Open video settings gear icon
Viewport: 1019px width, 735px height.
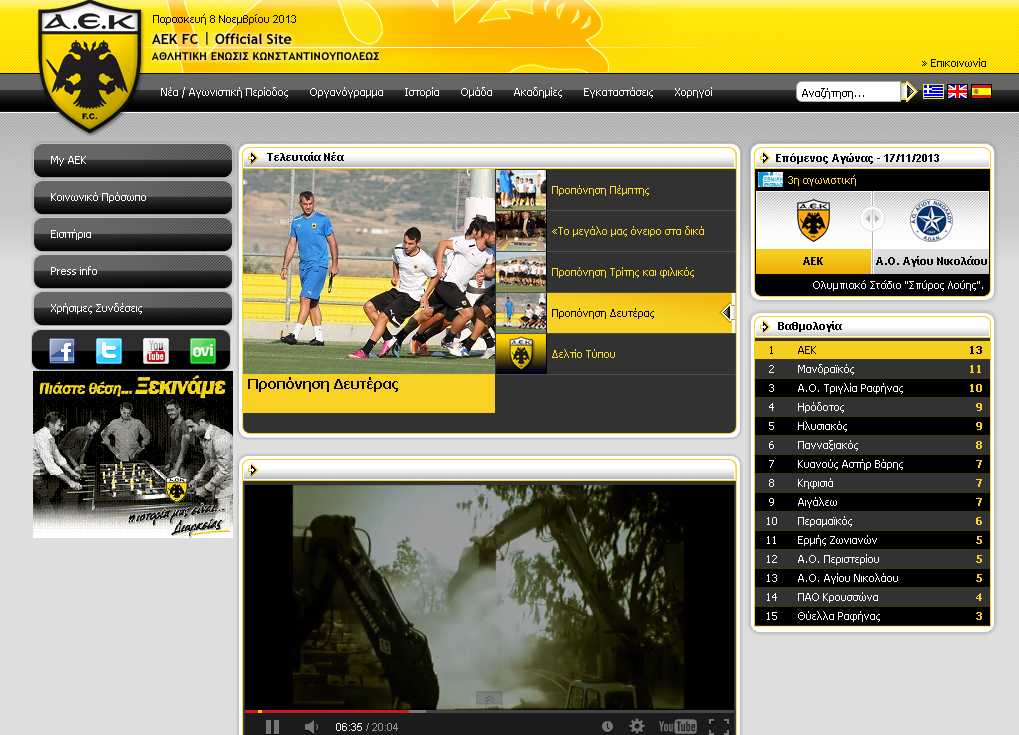(636, 727)
